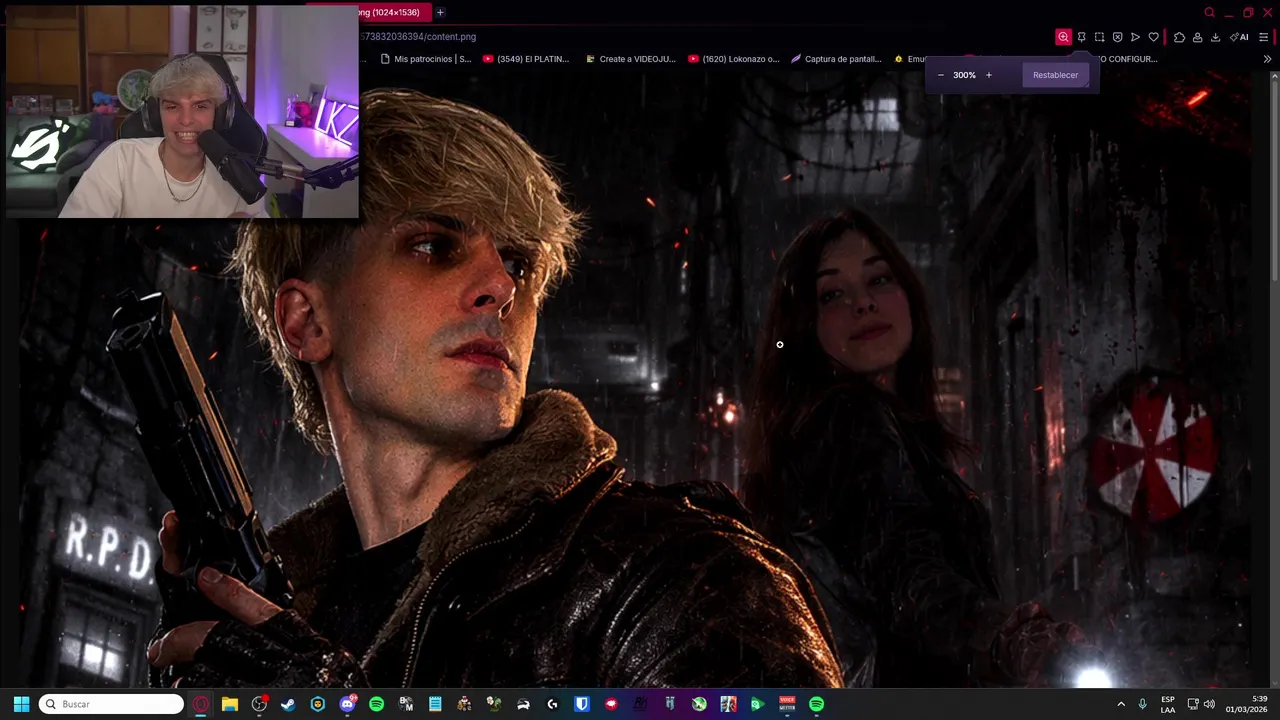This screenshot has width=1280, height=720.
Task: Open the extensions cube icon
Action: [1179, 37]
